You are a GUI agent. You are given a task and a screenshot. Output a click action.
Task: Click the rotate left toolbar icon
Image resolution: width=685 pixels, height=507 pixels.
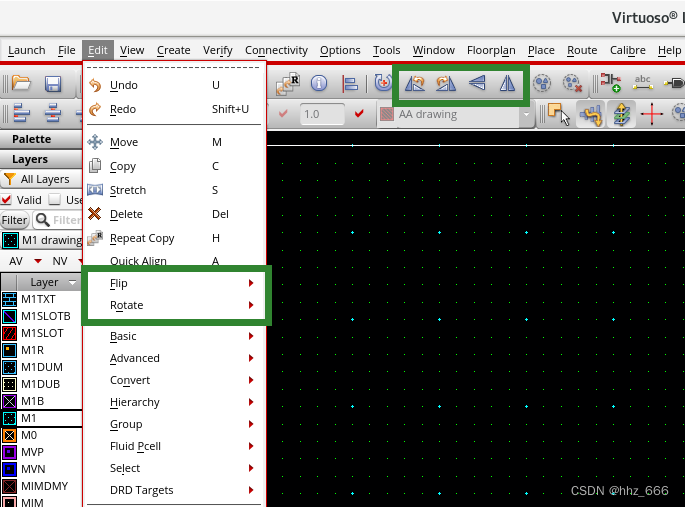(413, 85)
